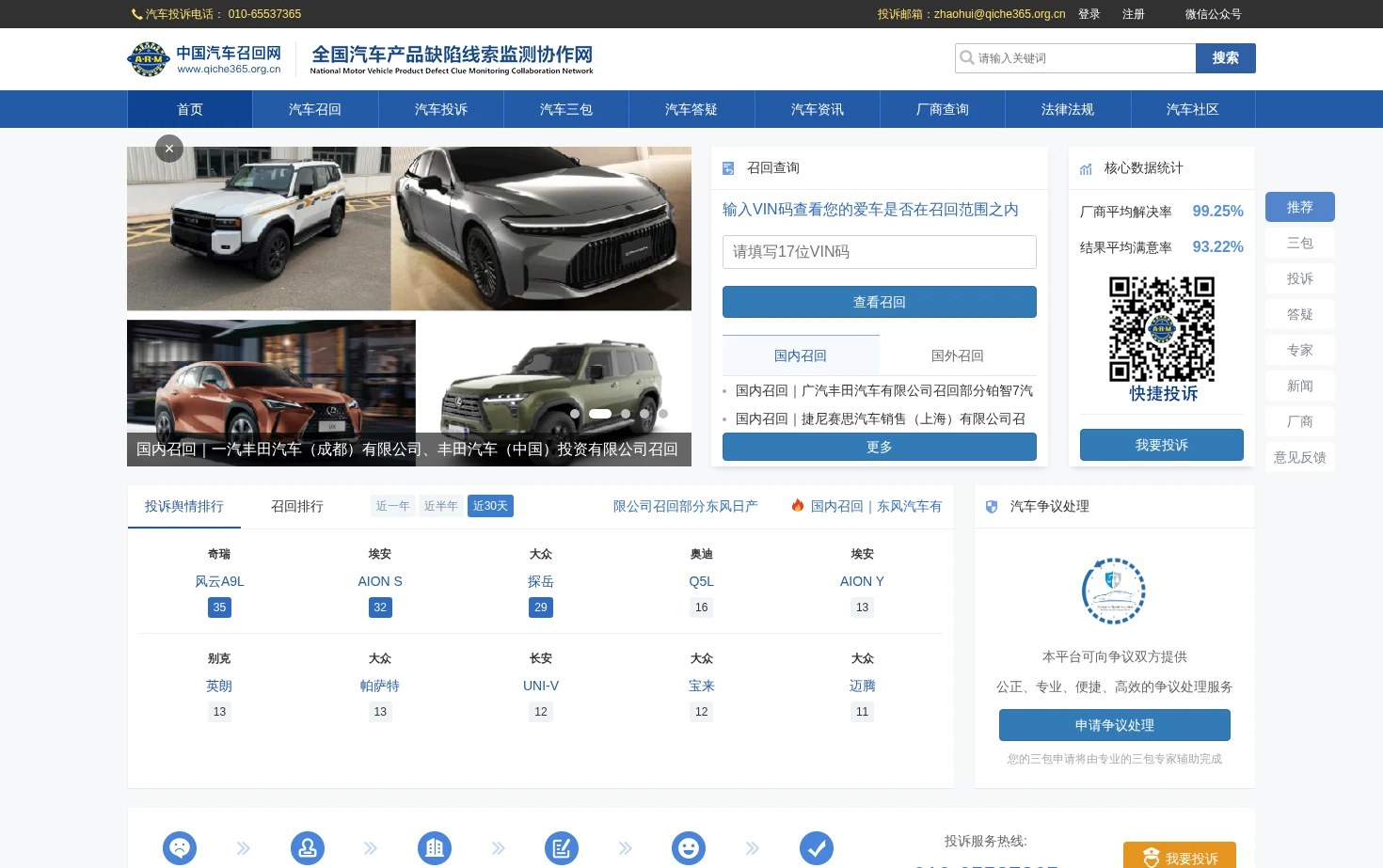This screenshot has width=1383, height=868.
Task: Click the flame icon before the recall news ticker
Action: 798,505
